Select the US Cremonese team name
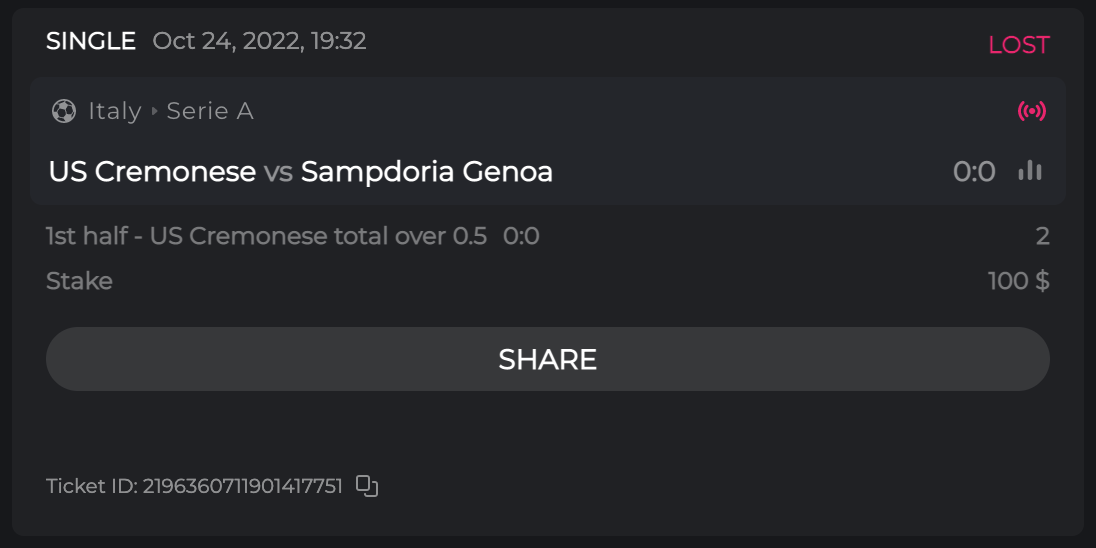The height and width of the screenshot is (548, 1096). click(152, 172)
